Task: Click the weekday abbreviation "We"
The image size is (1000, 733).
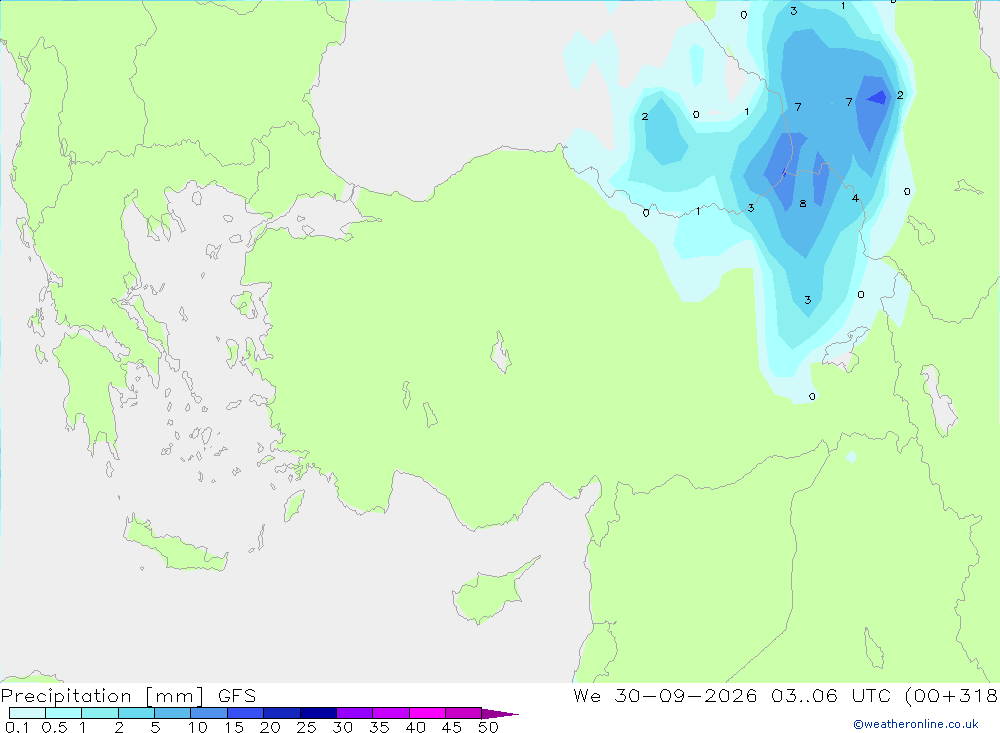Action: pos(587,695)
